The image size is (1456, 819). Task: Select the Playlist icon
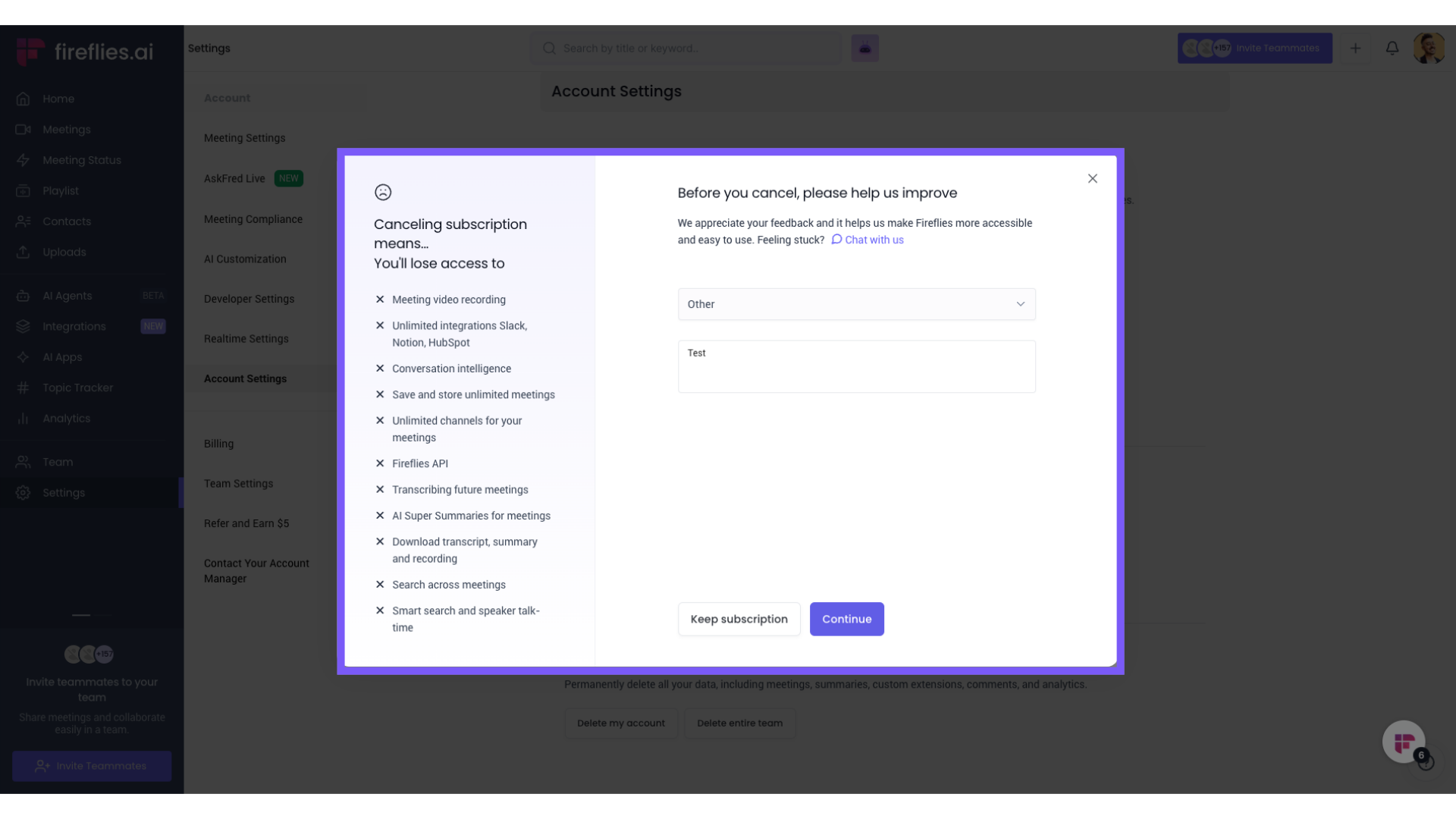coord(23,190)
